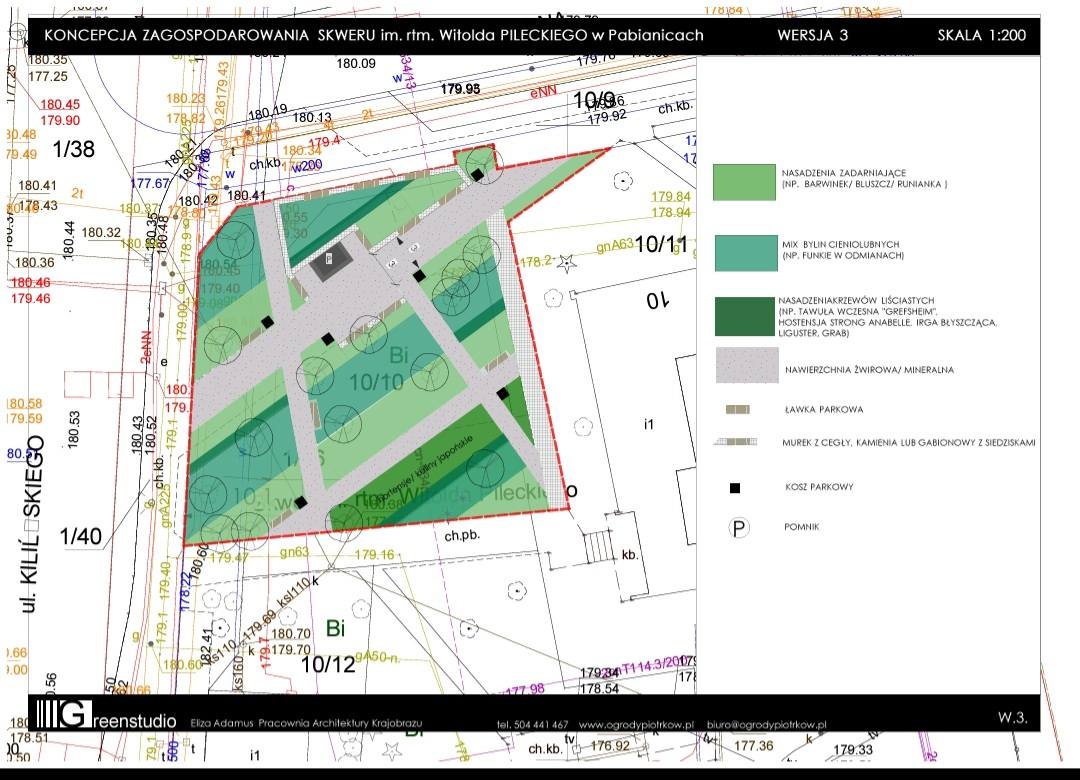Click the staircase symbol next to kb. label

coord(597,547)
